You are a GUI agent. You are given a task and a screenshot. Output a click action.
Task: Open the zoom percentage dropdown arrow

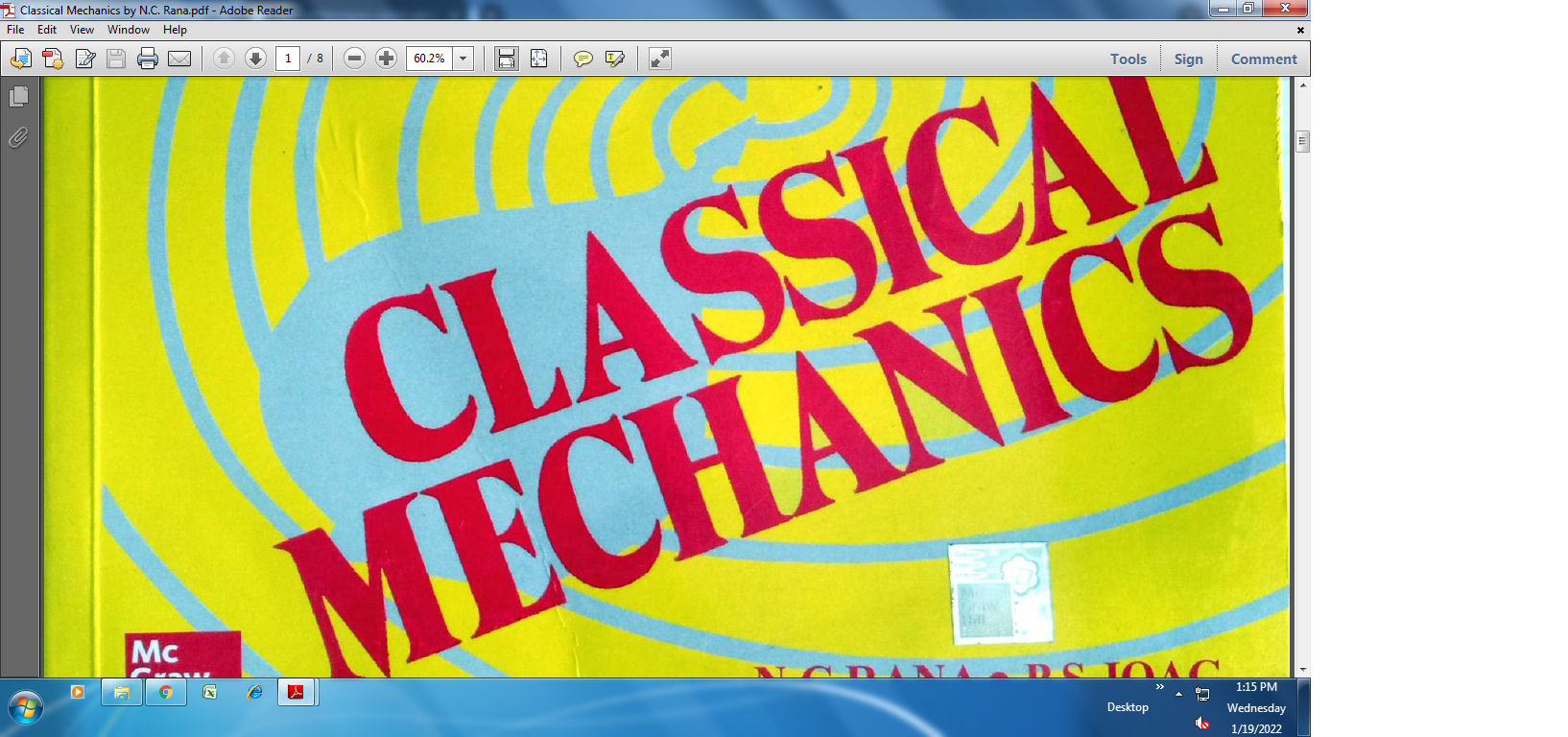[x=463, y=59]
